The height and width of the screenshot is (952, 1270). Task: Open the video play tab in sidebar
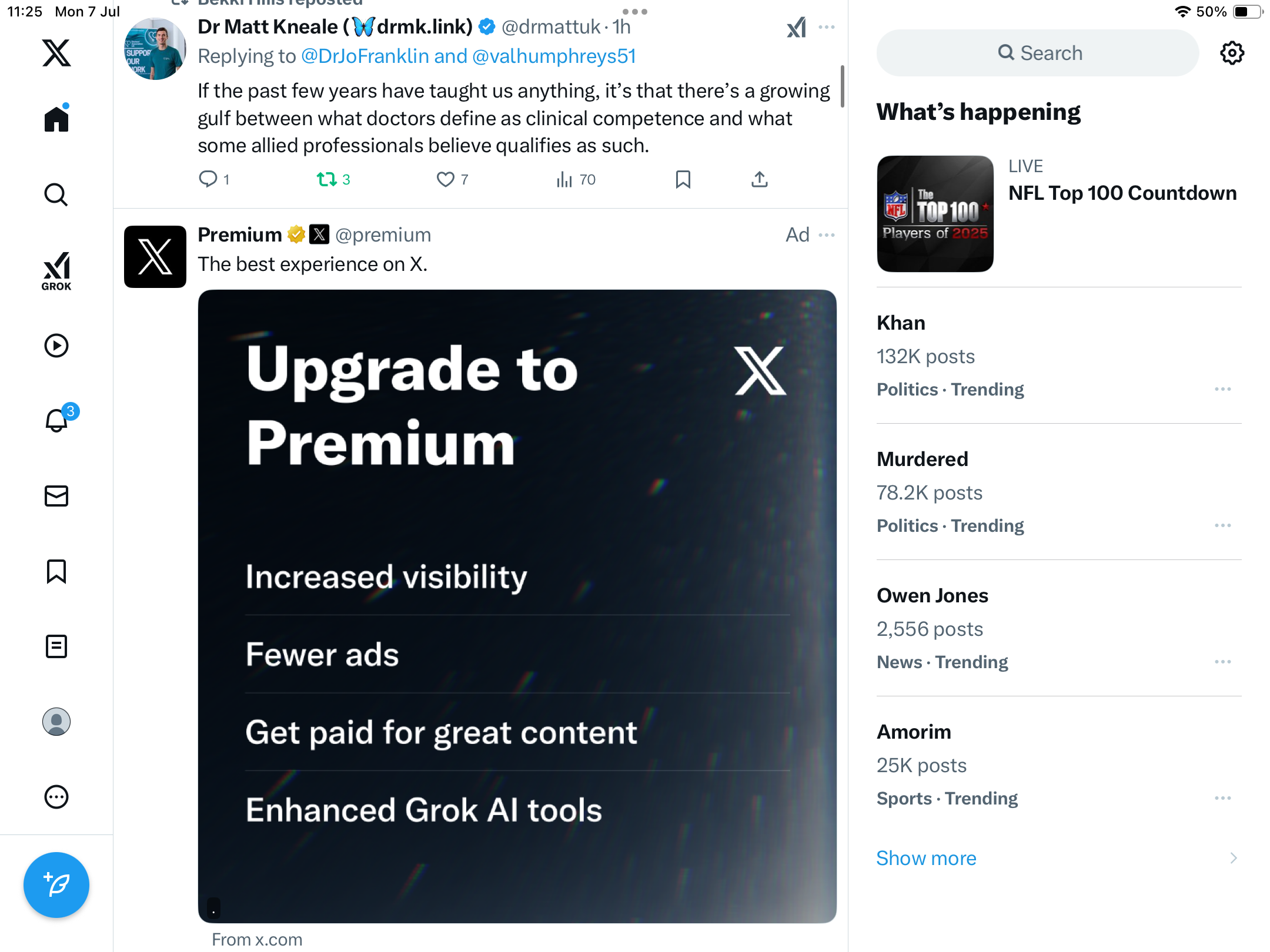[x=56, y=346]
